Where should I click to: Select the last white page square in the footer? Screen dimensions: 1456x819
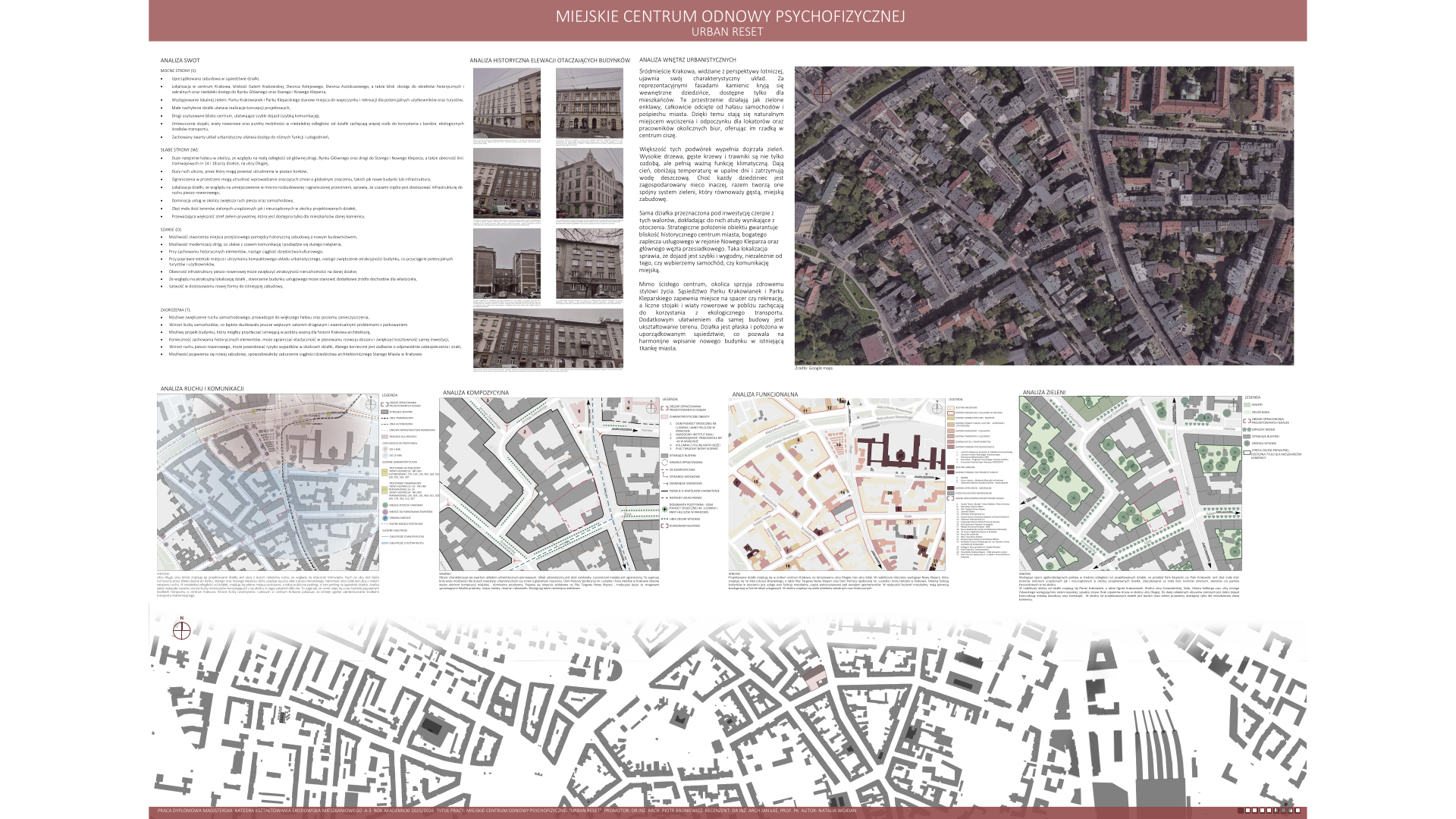(1298, 811)
